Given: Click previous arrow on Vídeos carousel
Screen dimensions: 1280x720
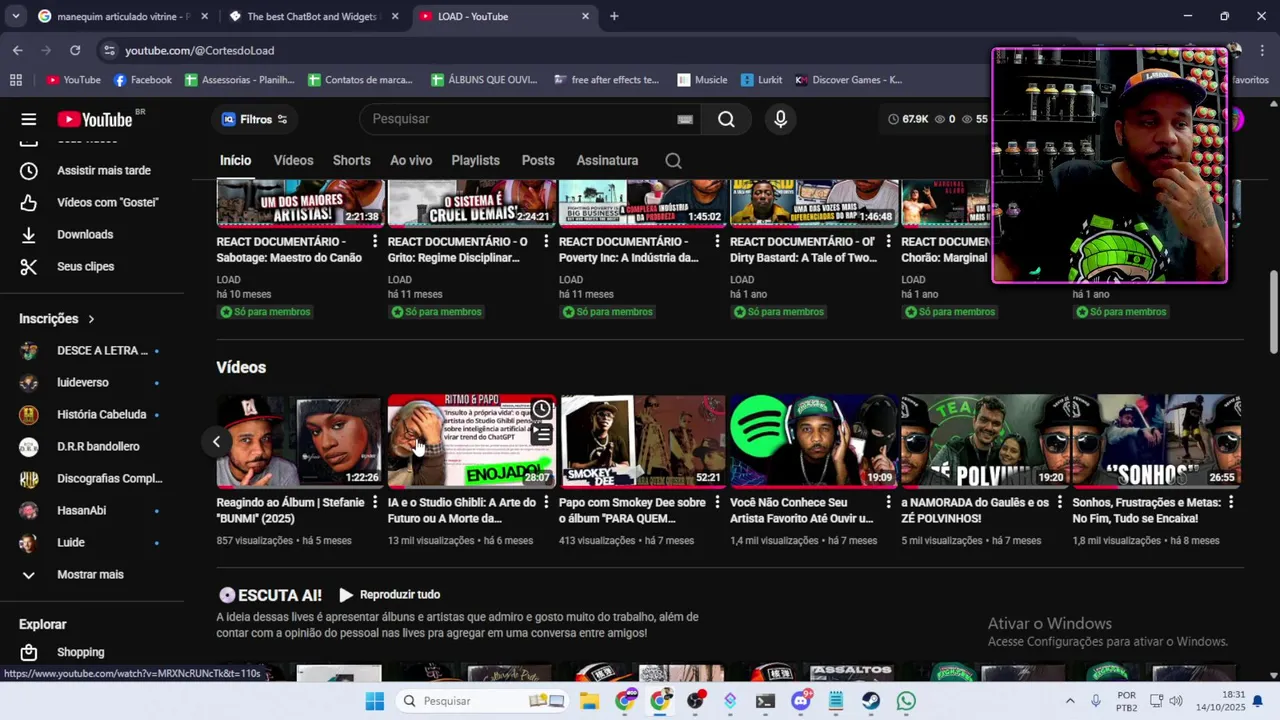Looking at the screenshot, I should pos(216,441).
